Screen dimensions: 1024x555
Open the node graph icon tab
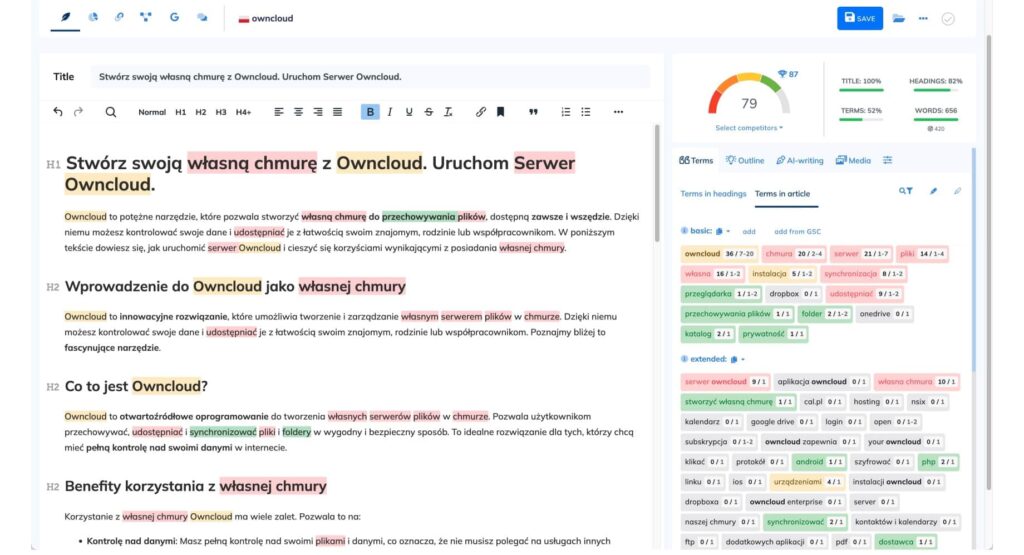146,18
